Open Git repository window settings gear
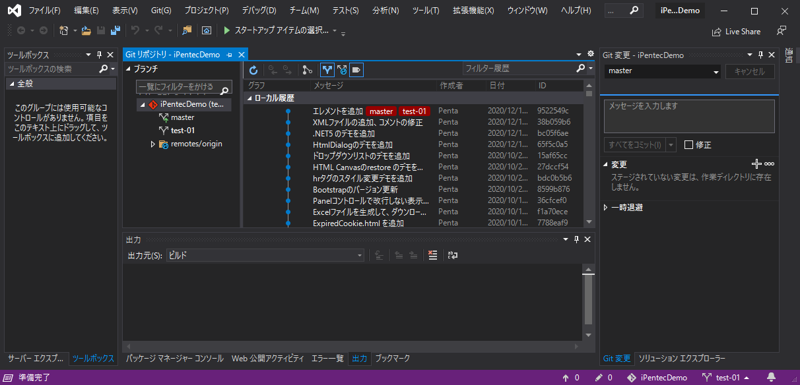The image size is (800, 385). 591,54
